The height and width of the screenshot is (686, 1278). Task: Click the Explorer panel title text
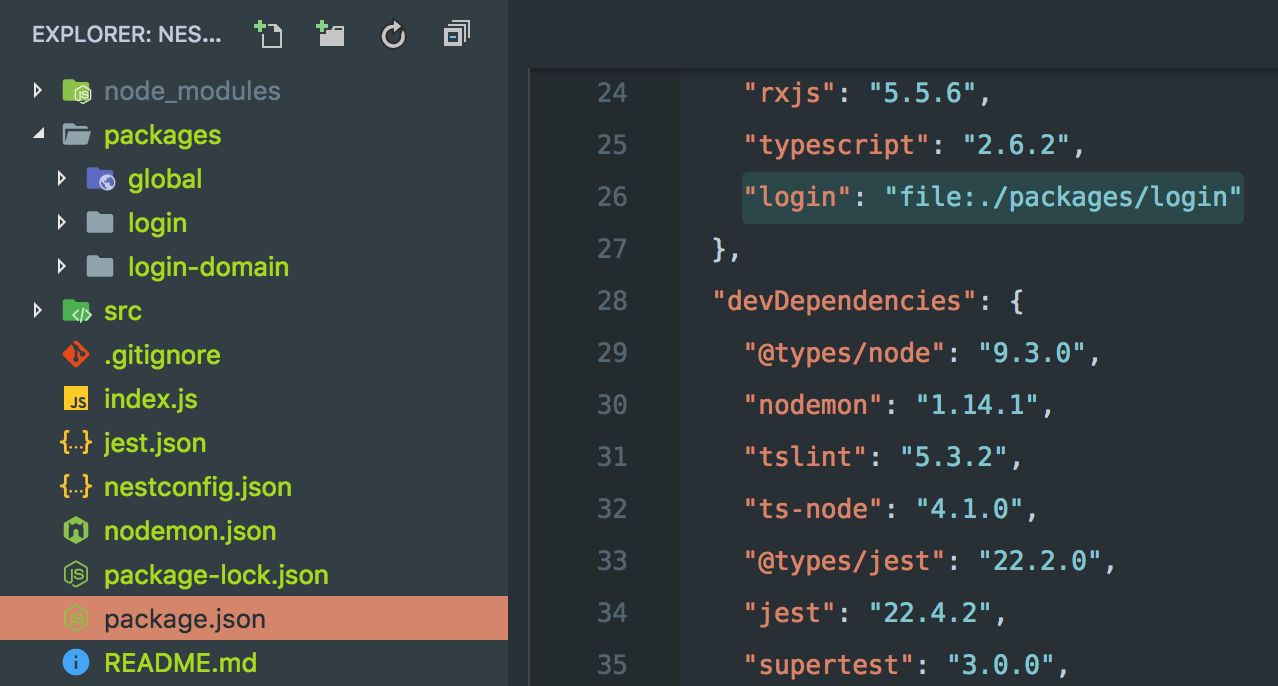click(x=127, y=35)
